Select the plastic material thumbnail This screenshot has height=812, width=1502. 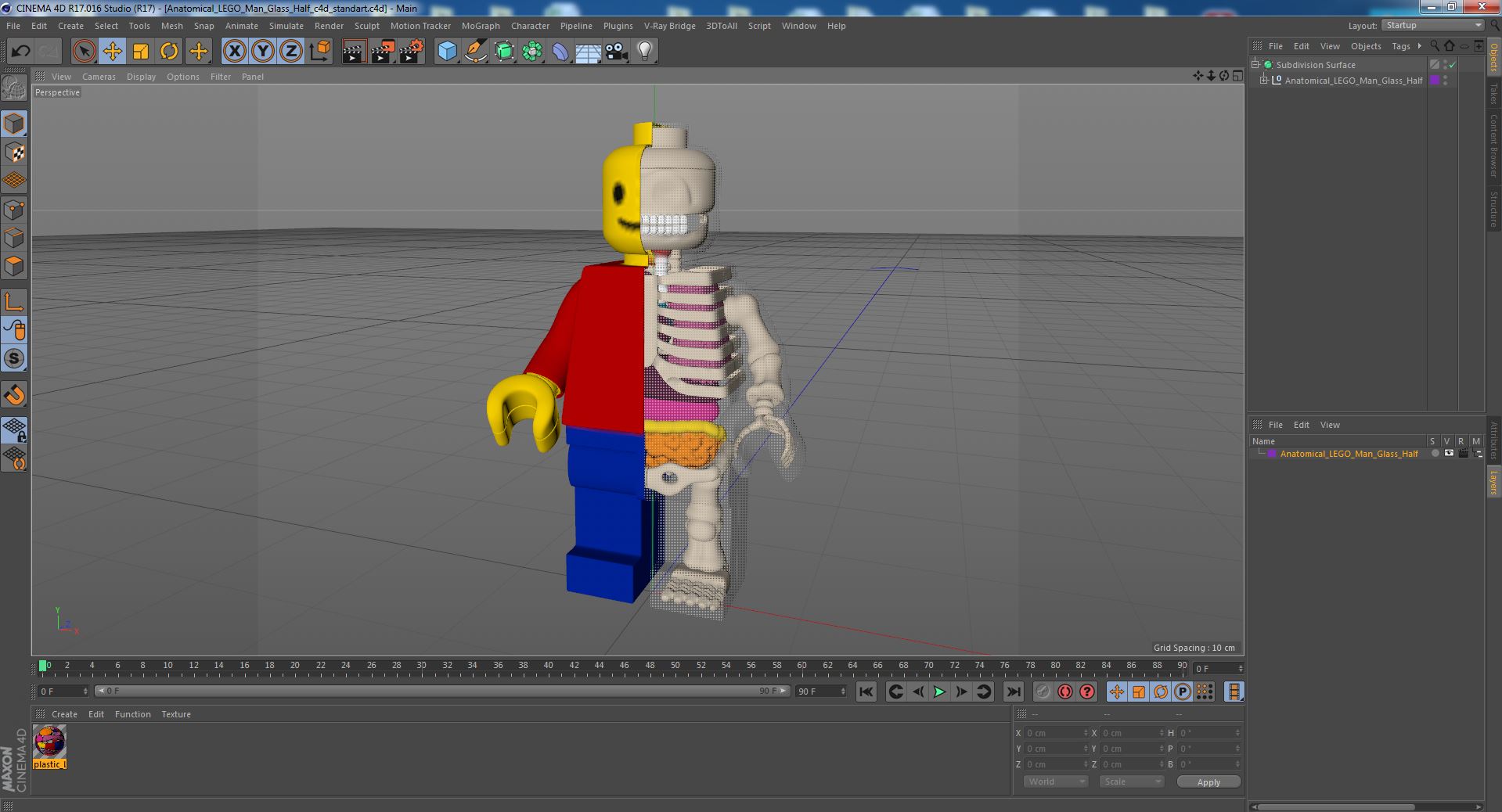[x=50, y=742]
